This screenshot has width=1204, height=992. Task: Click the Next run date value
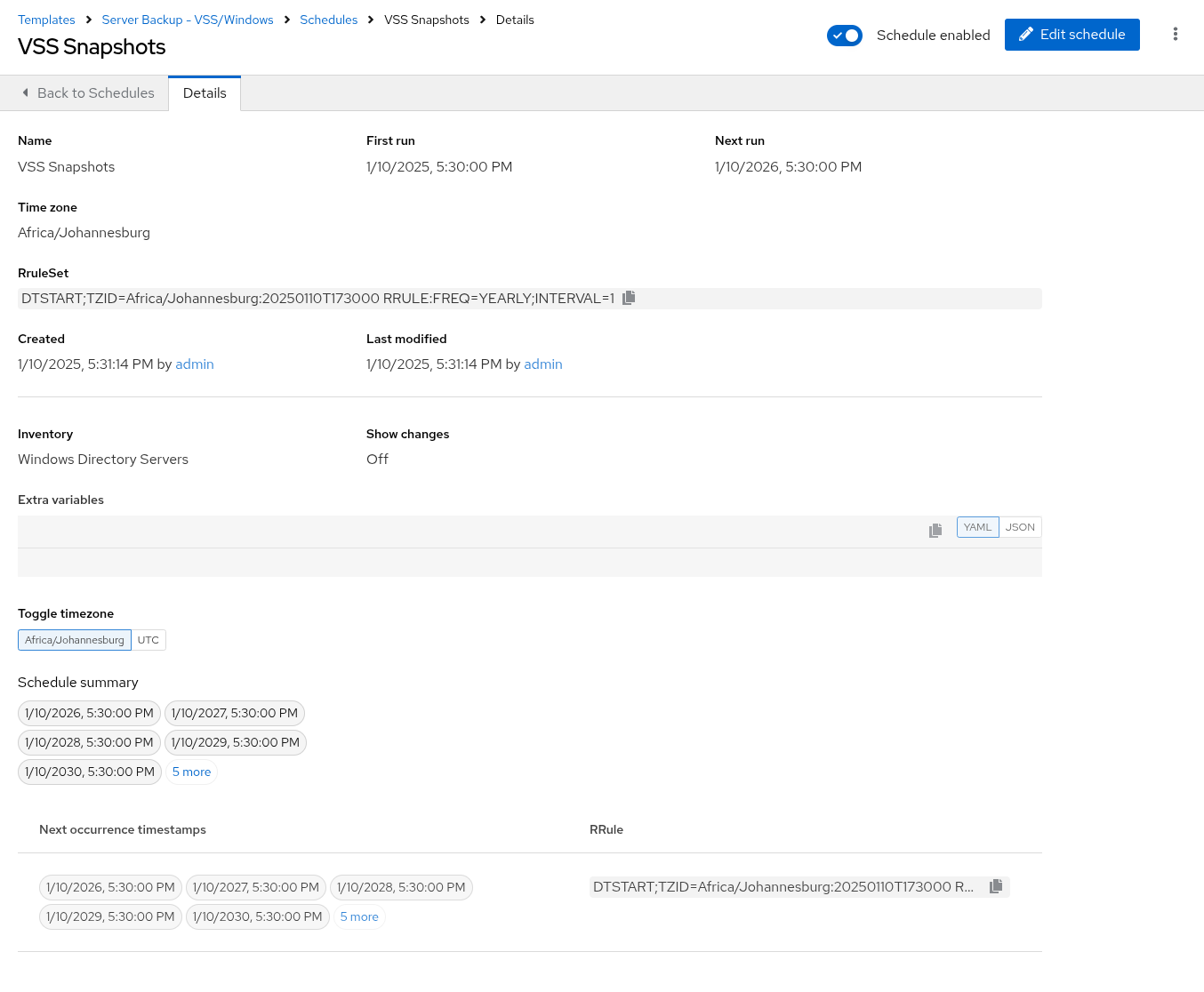[x=788, y=166]
